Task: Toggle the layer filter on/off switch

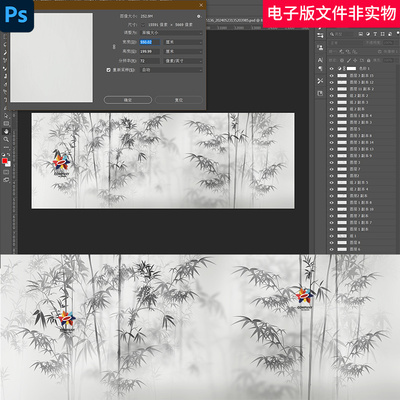Action: (398, 34)
